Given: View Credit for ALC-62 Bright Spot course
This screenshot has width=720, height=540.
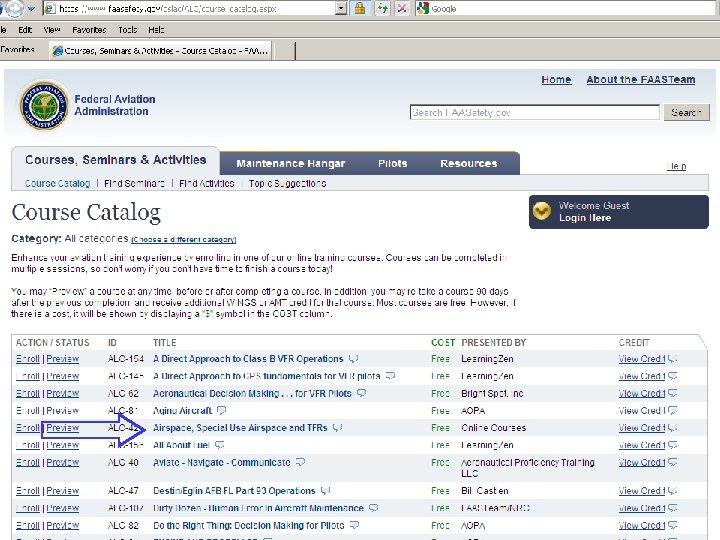Looking at the screenshot, I should 642,393.
